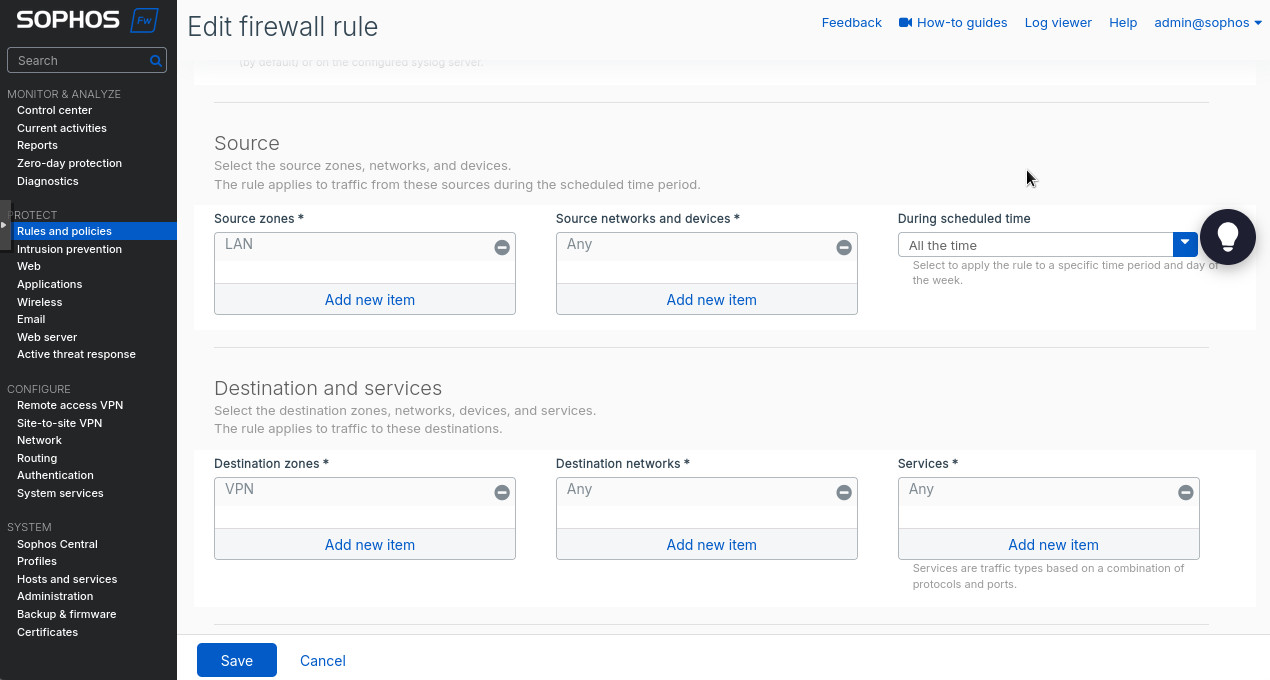The width and height of the screenshot is (1270, 680).
Task: Open the scheduled time dropdown arrow
Action: 1185,244
